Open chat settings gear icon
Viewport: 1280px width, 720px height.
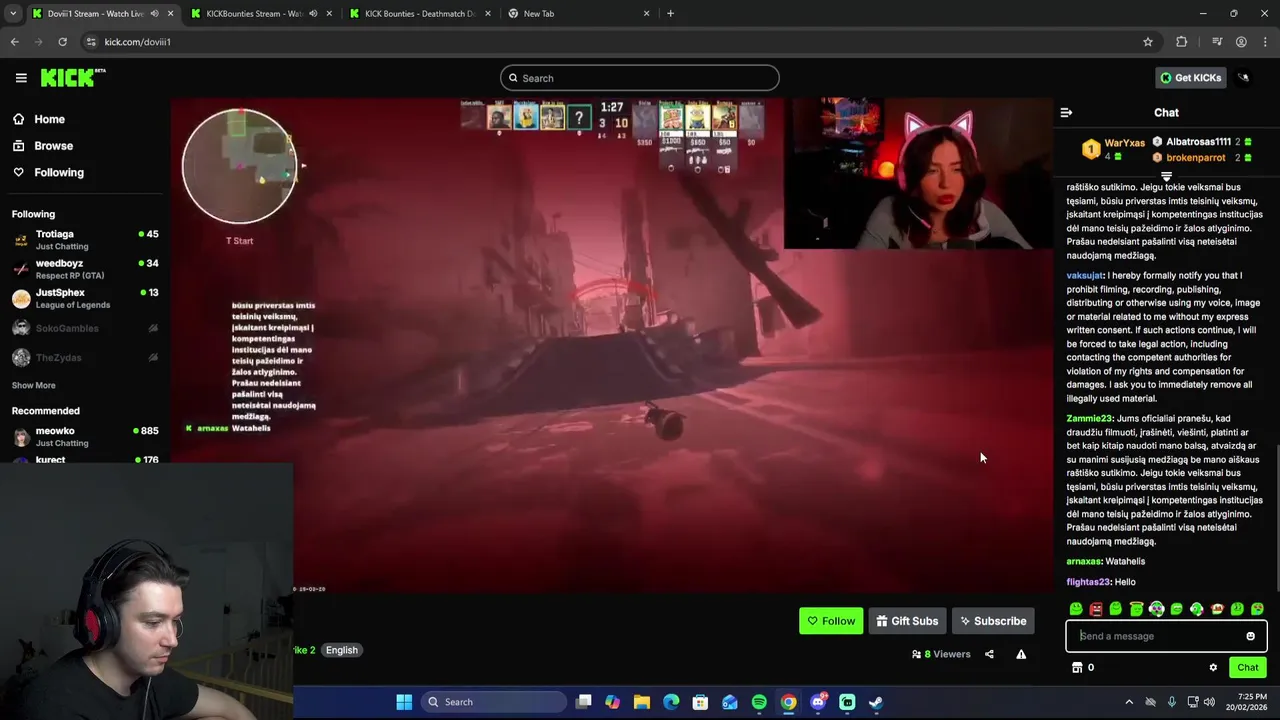click(1213, 667)
